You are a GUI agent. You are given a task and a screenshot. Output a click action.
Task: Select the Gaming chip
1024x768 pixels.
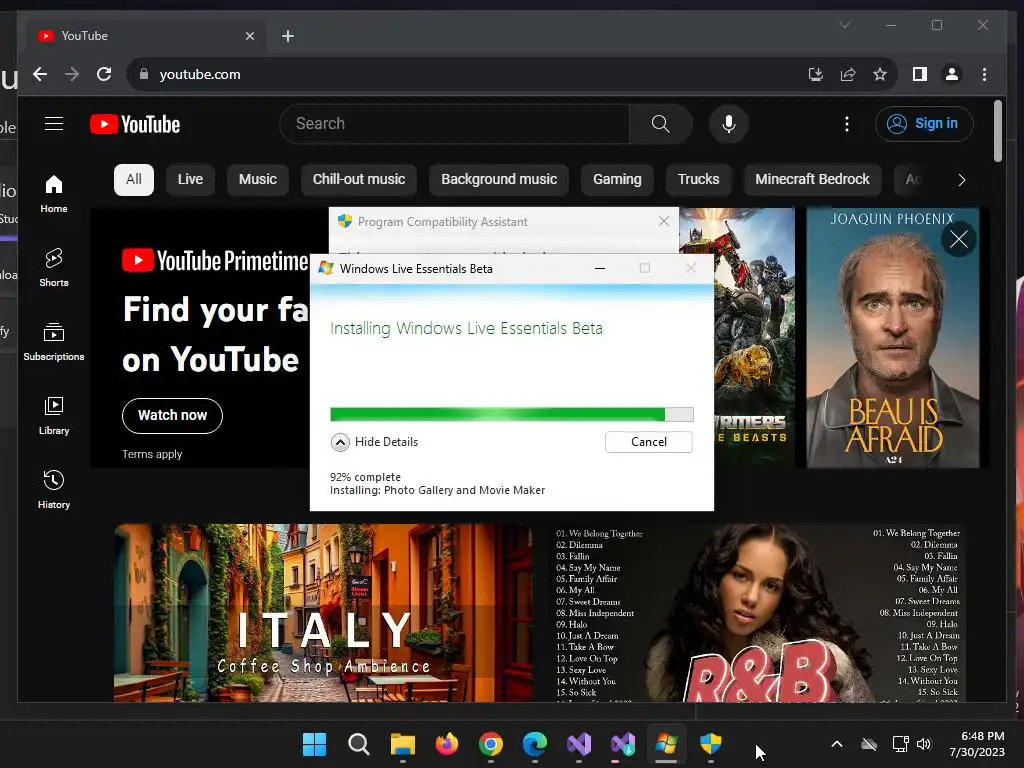[617, 180]
